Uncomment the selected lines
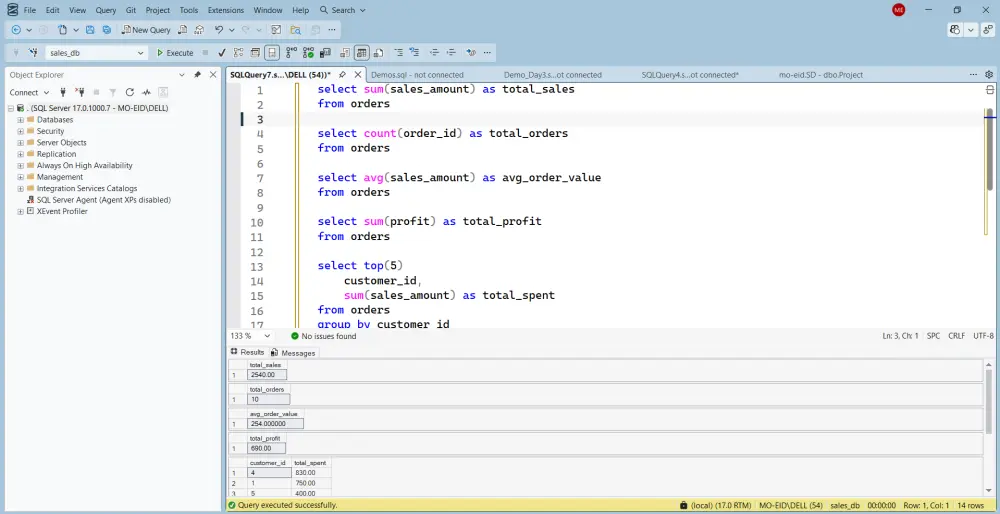 click(x=415, y=52)
